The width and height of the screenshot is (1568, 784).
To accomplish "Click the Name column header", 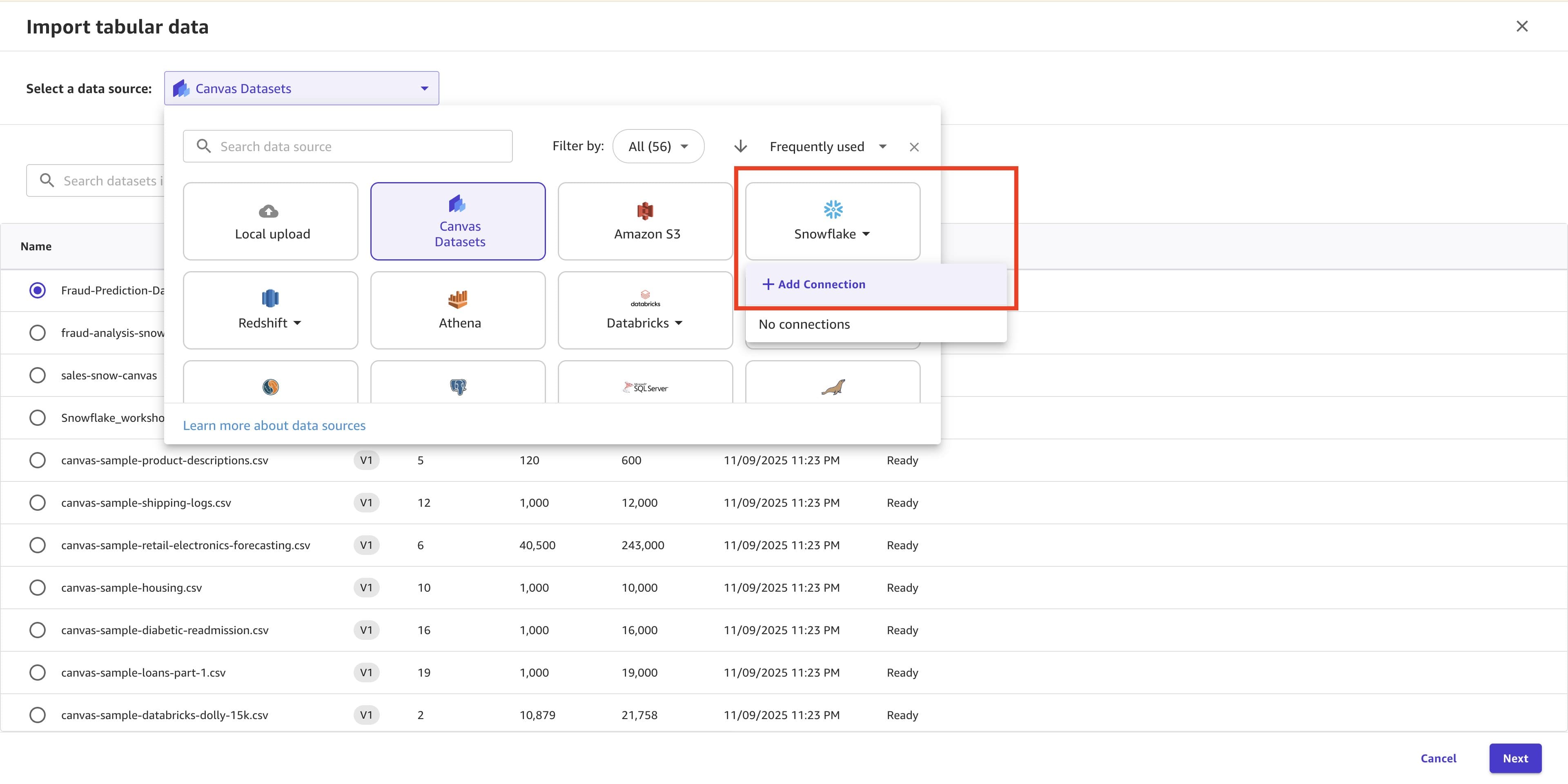I will point(36,247).
